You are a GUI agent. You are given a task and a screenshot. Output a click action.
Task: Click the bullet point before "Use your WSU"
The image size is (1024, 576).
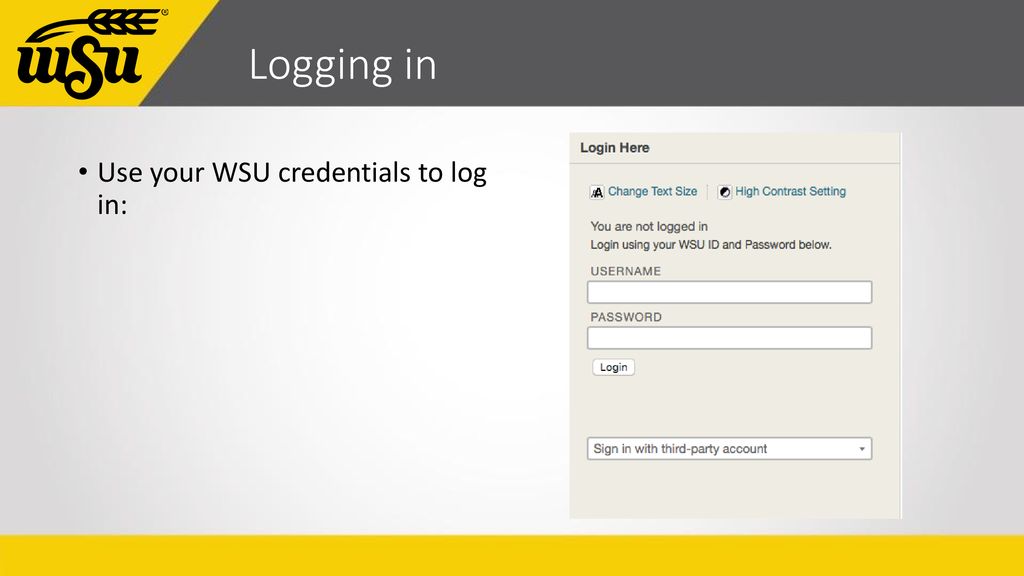click(83, 172)
